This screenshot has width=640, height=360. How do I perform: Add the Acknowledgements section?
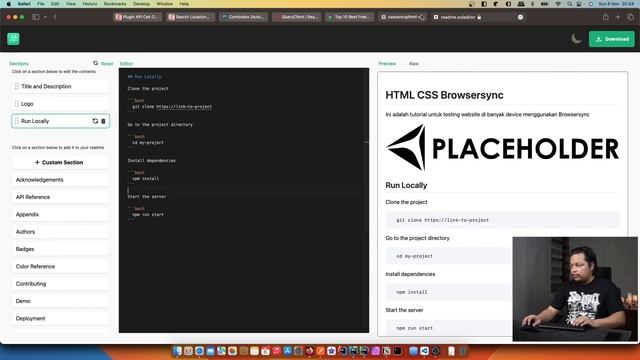click(60, 180)
